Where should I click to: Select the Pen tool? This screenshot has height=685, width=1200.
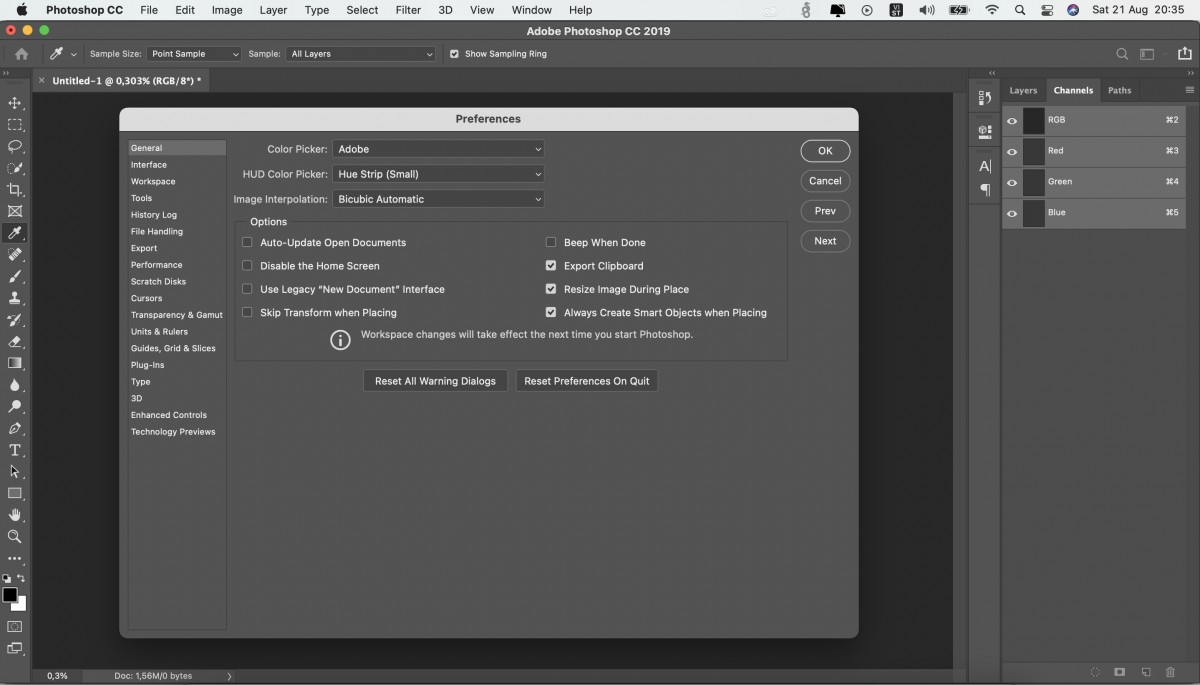[15, 428]
